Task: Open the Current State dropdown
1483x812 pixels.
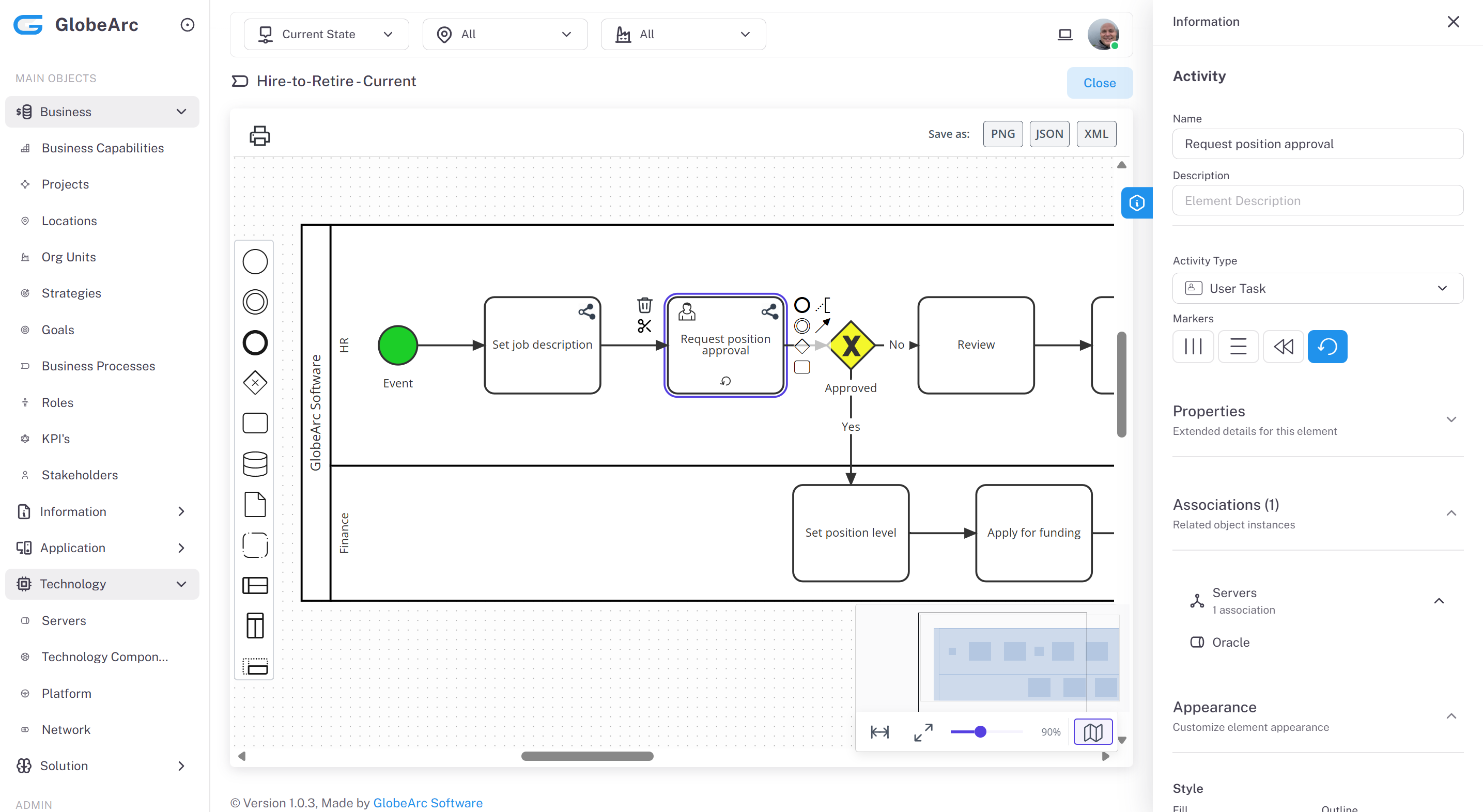Action: click(326, 34)
